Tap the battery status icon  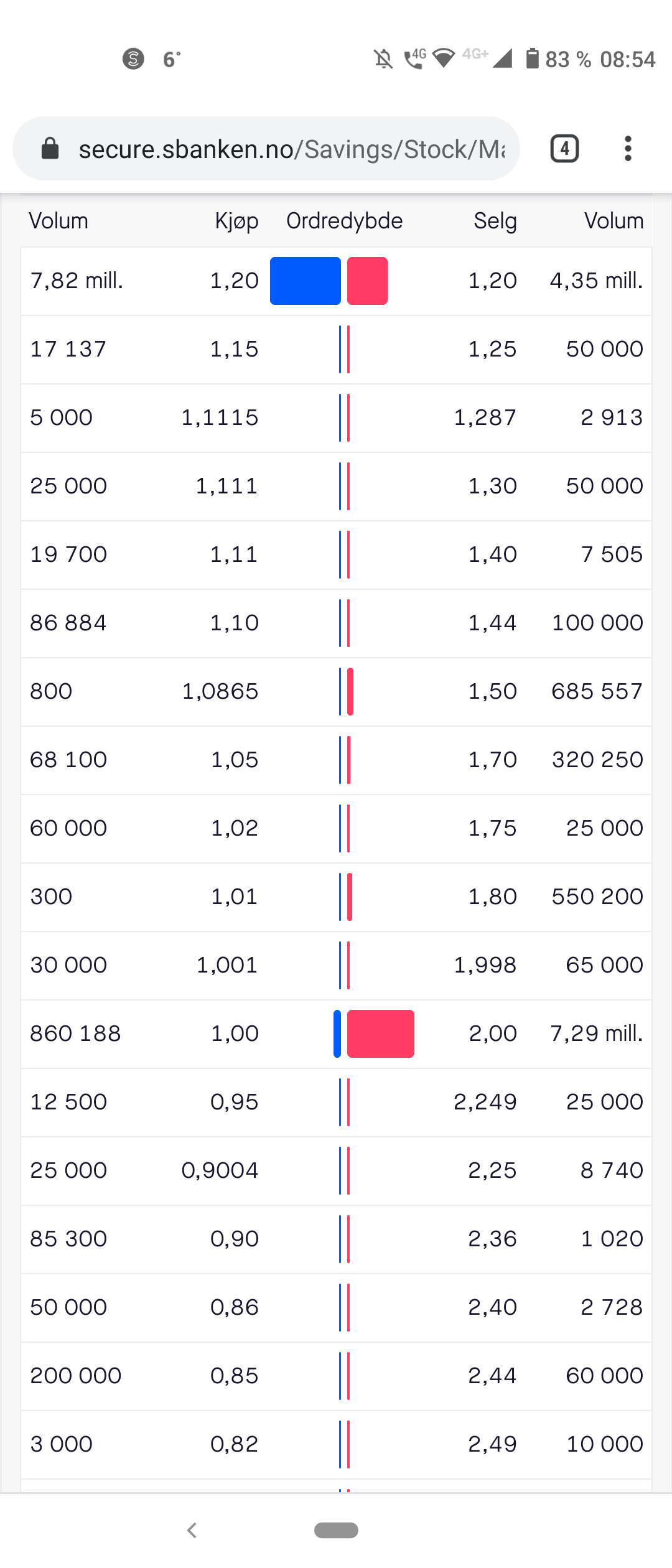click(532, 58)
